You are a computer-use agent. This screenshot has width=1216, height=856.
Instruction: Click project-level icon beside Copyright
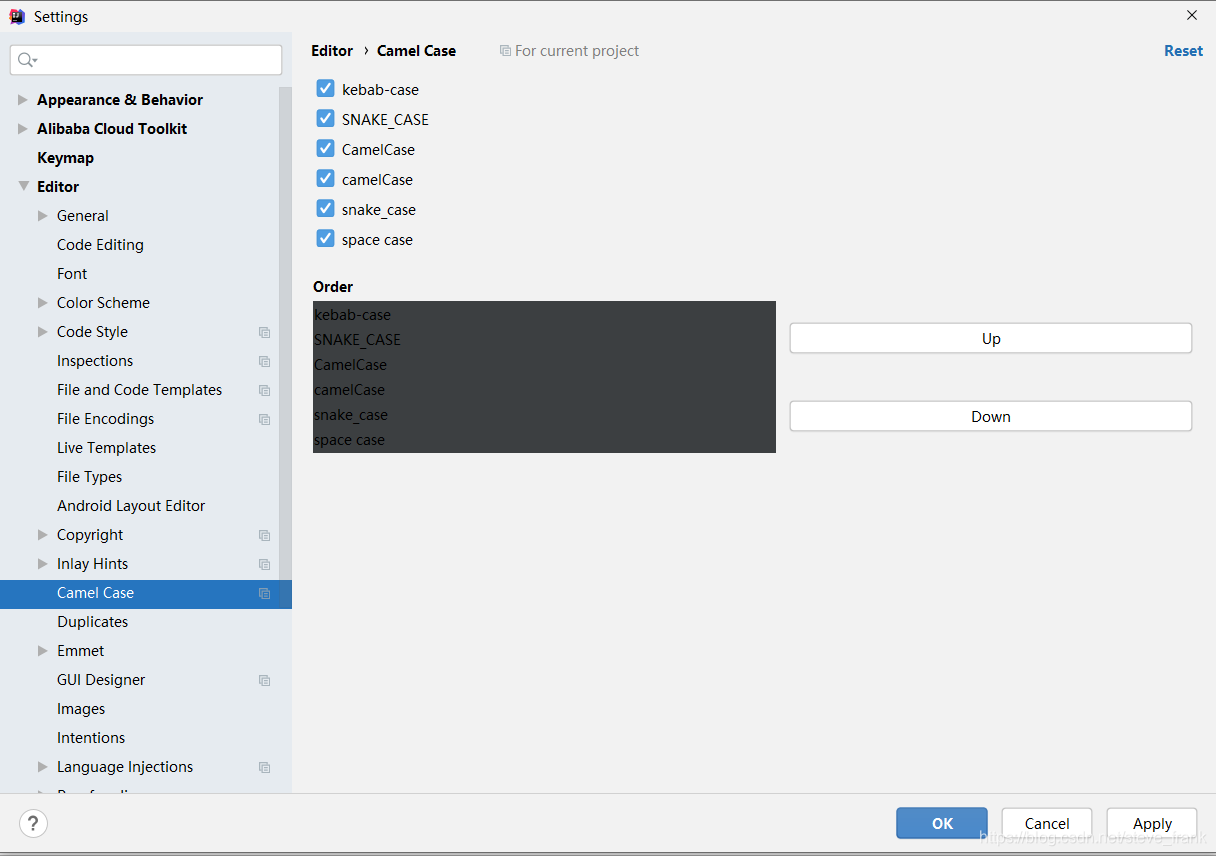click(x=264, y=535)
